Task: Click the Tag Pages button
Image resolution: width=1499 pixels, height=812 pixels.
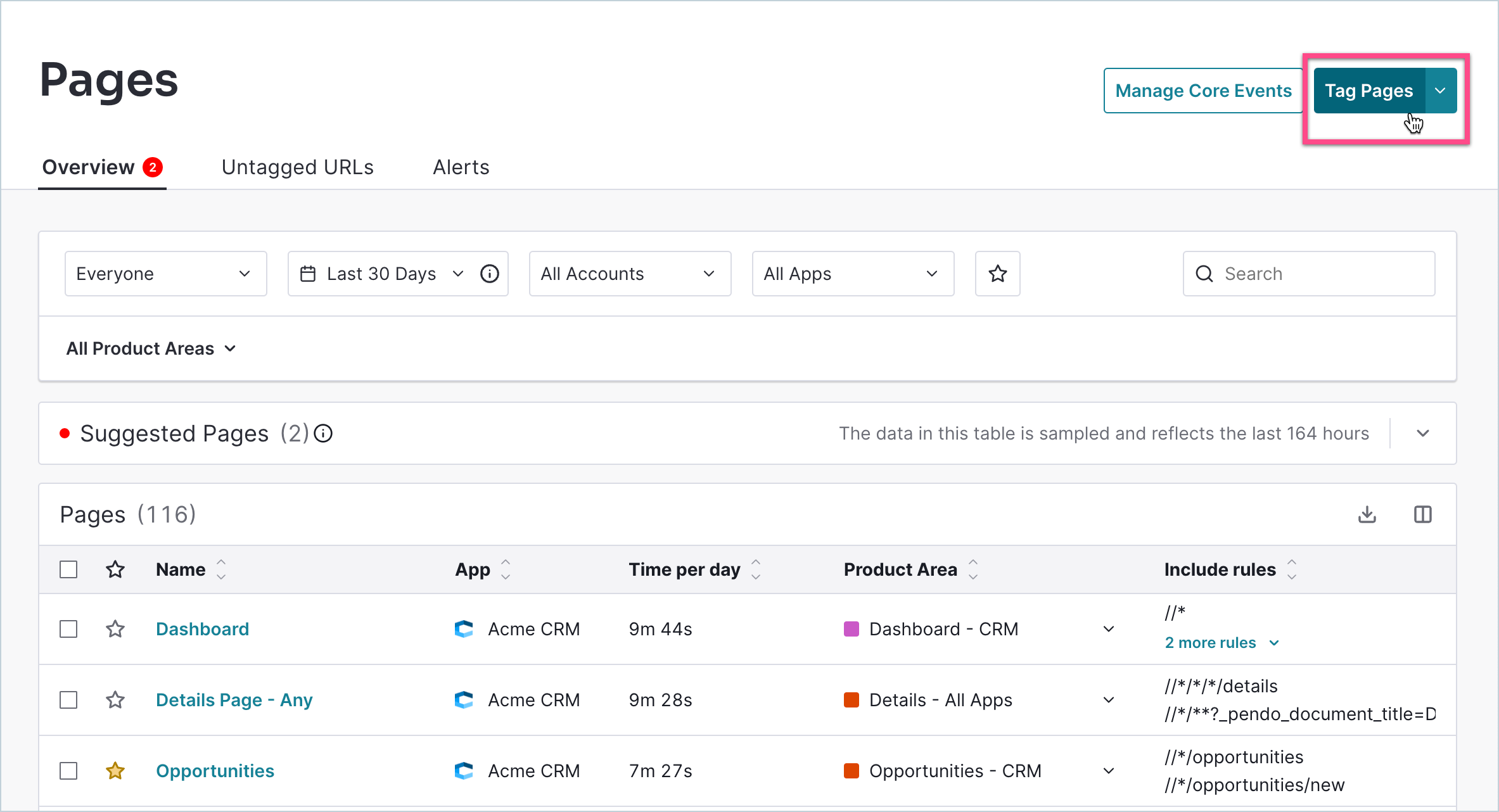Action: pyautogui.click(x=1369, y=91)
